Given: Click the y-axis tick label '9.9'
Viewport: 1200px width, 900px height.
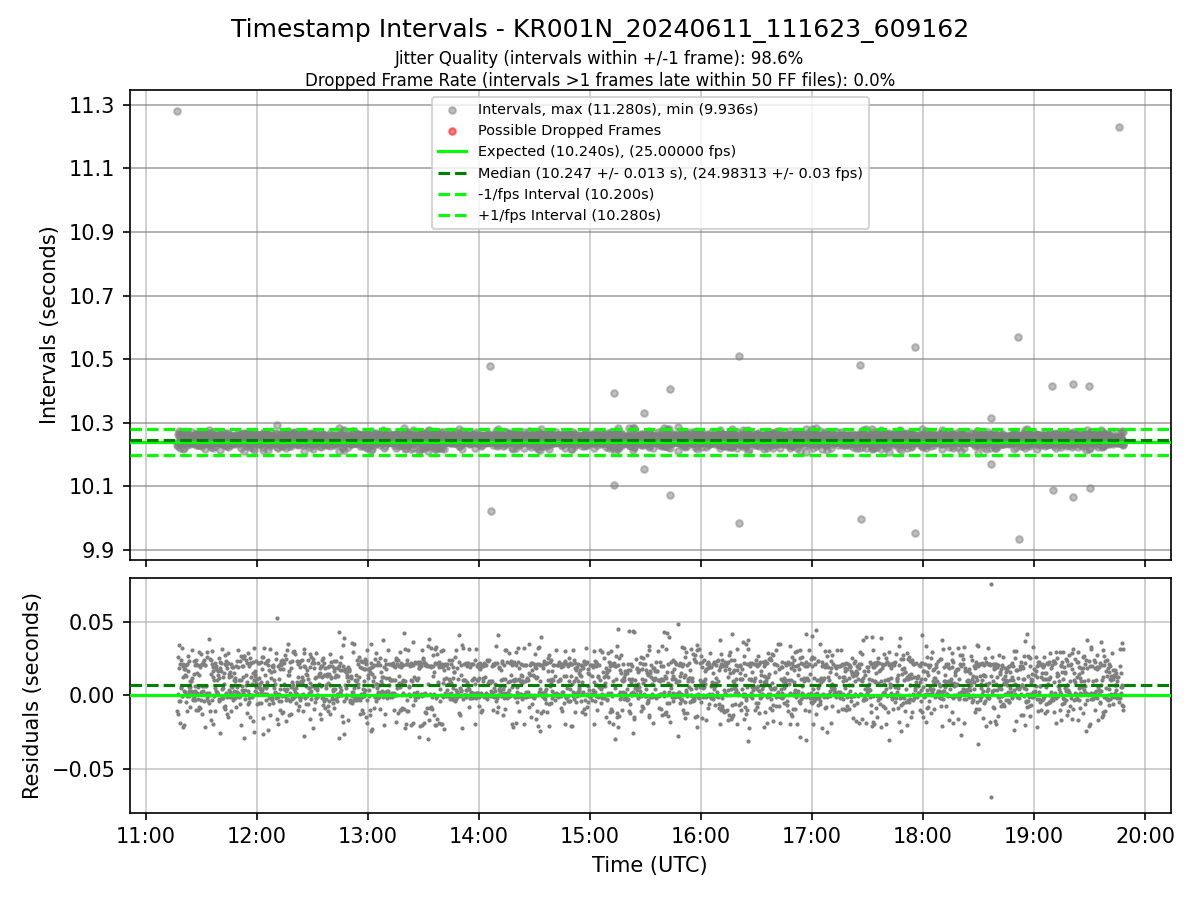Looking at the screenshot, I should pos(101,550).
